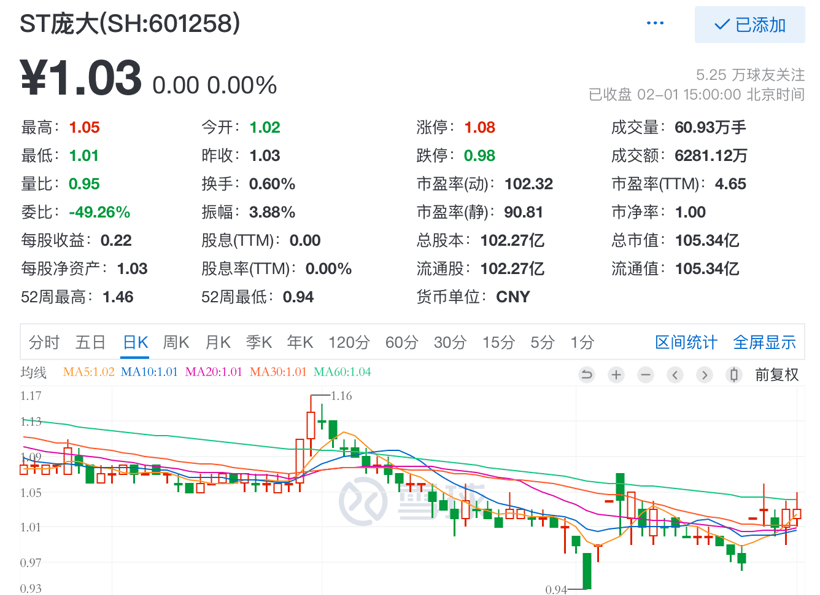Click the 52周最低 0.94 value
The width and height of the screenshot is (820, 595).
[x=298, y=297]
